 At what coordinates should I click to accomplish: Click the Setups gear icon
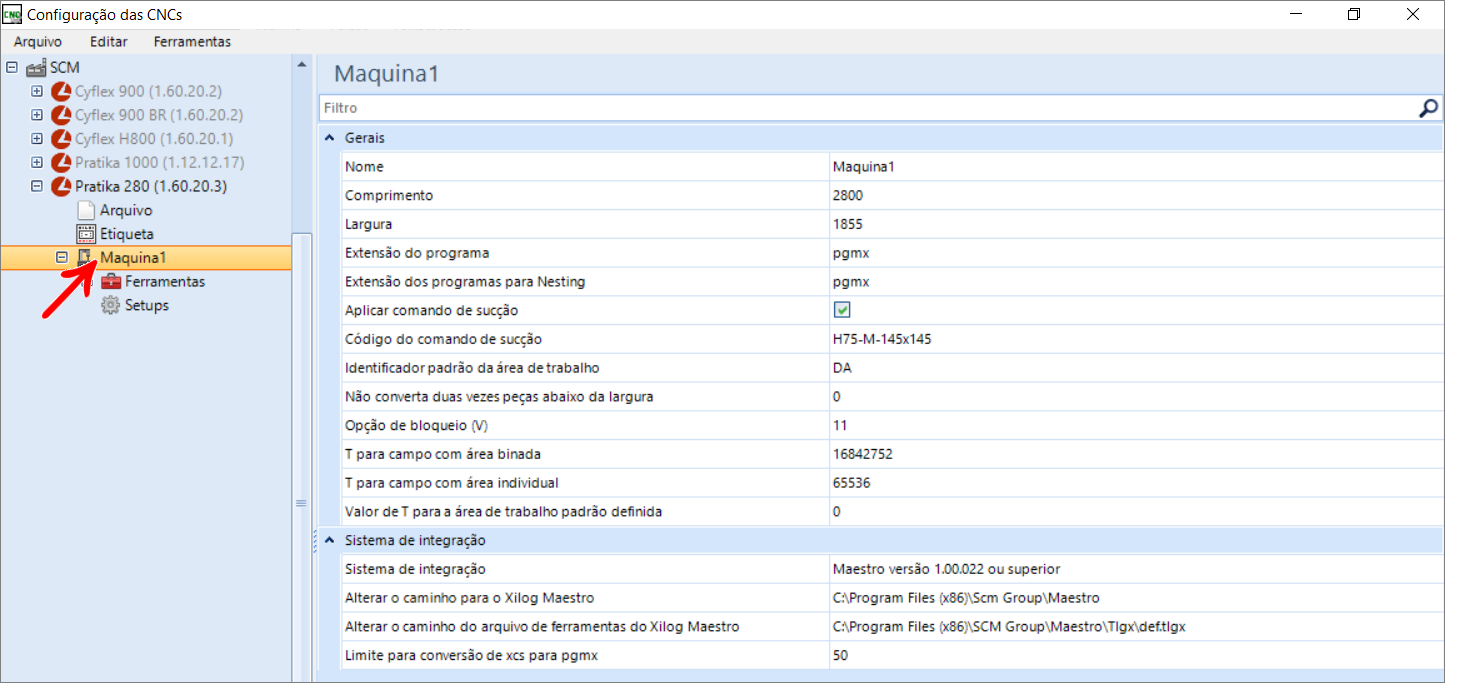(x=111, y=306)
